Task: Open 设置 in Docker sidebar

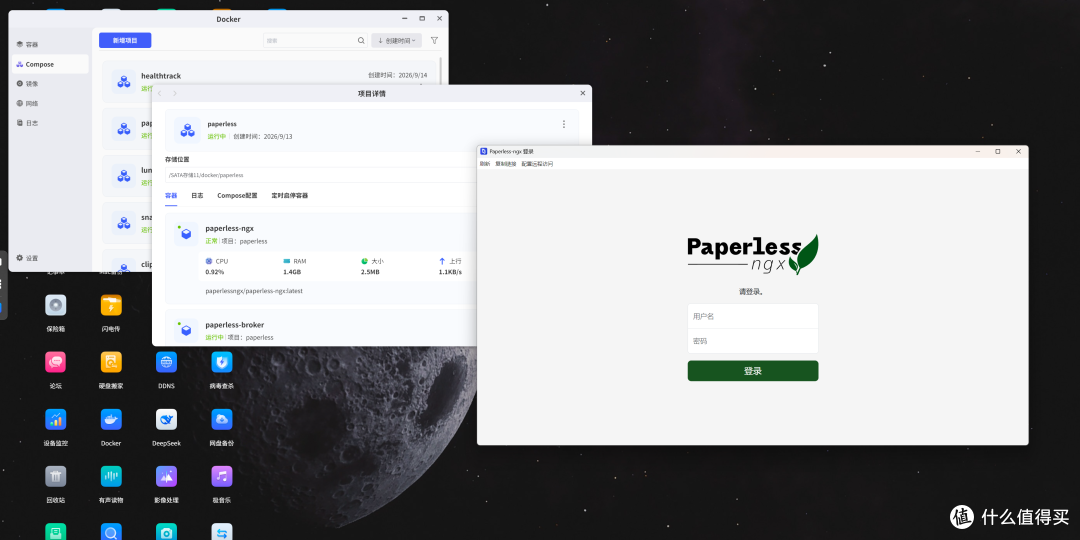Action: click(x=50, y=258)
